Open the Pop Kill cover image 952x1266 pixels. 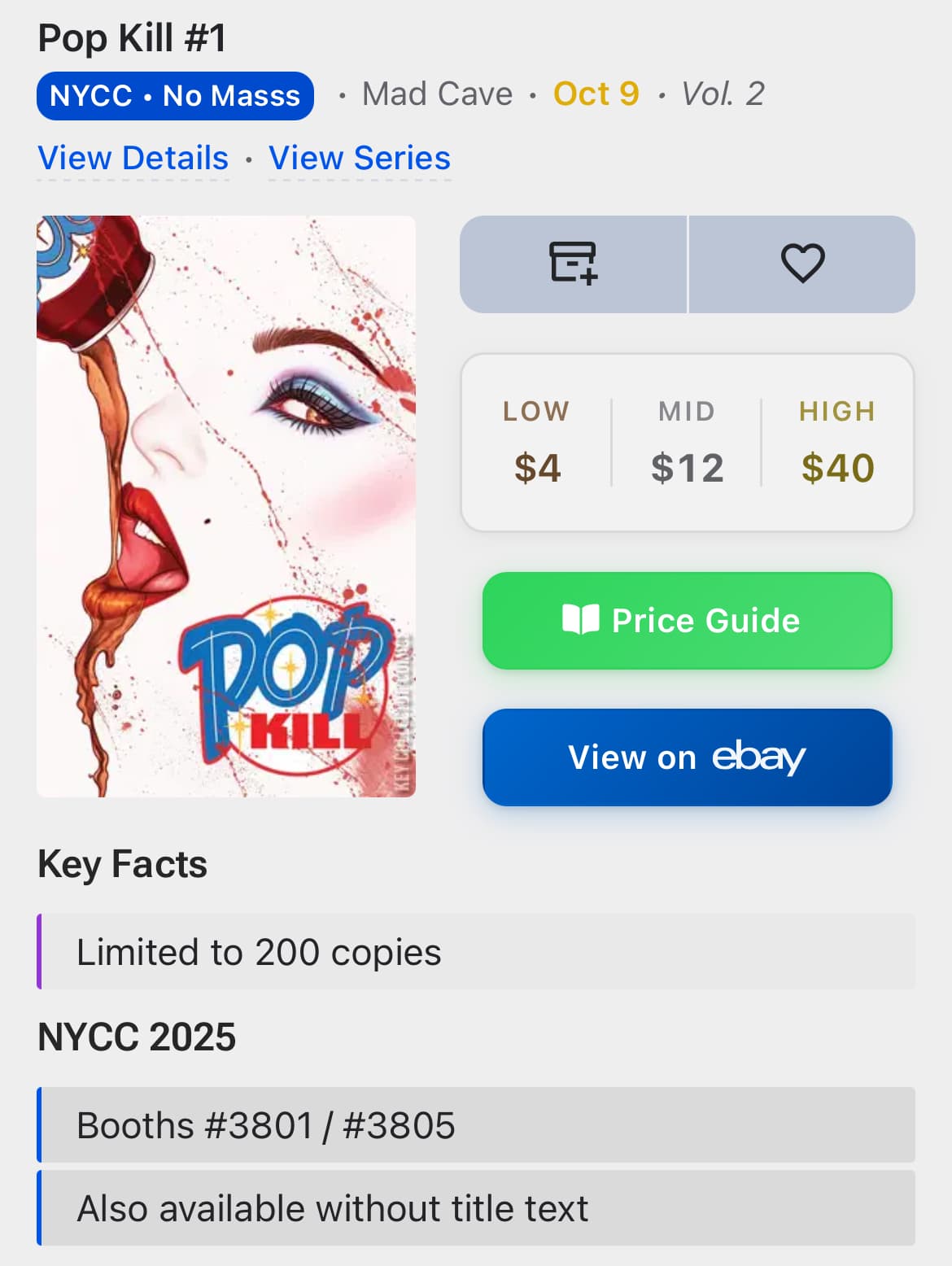coord(226,505)
